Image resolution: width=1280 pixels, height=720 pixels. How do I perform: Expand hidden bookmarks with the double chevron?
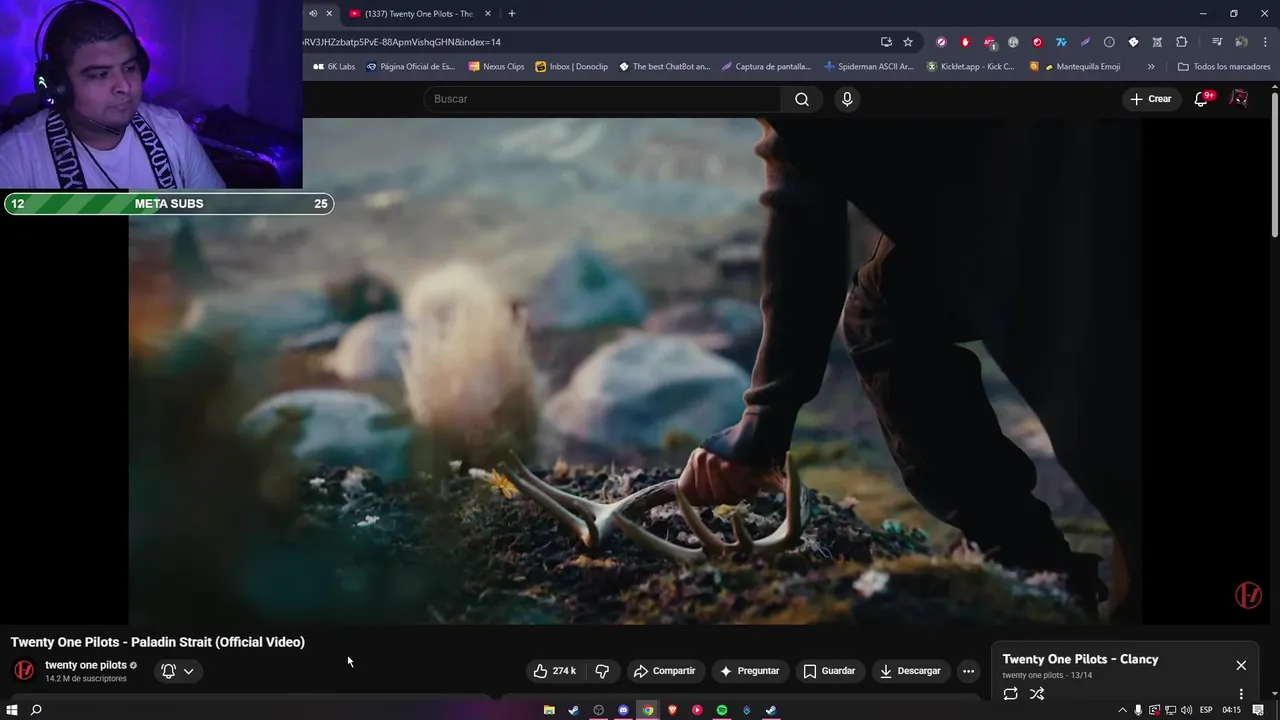(x=1151, y=67)
